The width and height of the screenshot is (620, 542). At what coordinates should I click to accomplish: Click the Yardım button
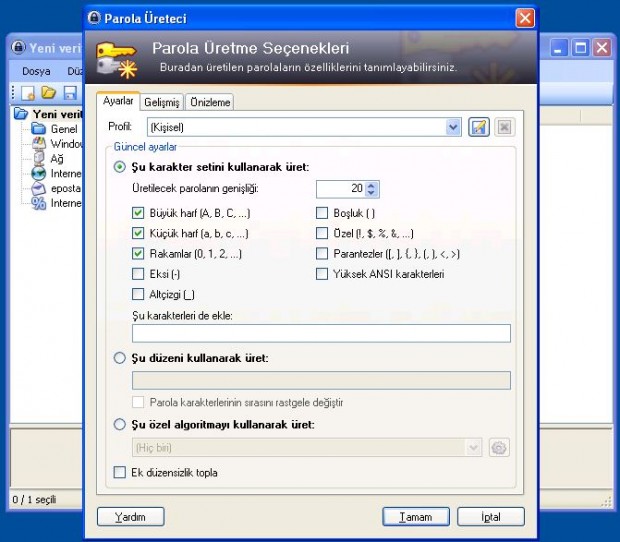pos(130,517)
